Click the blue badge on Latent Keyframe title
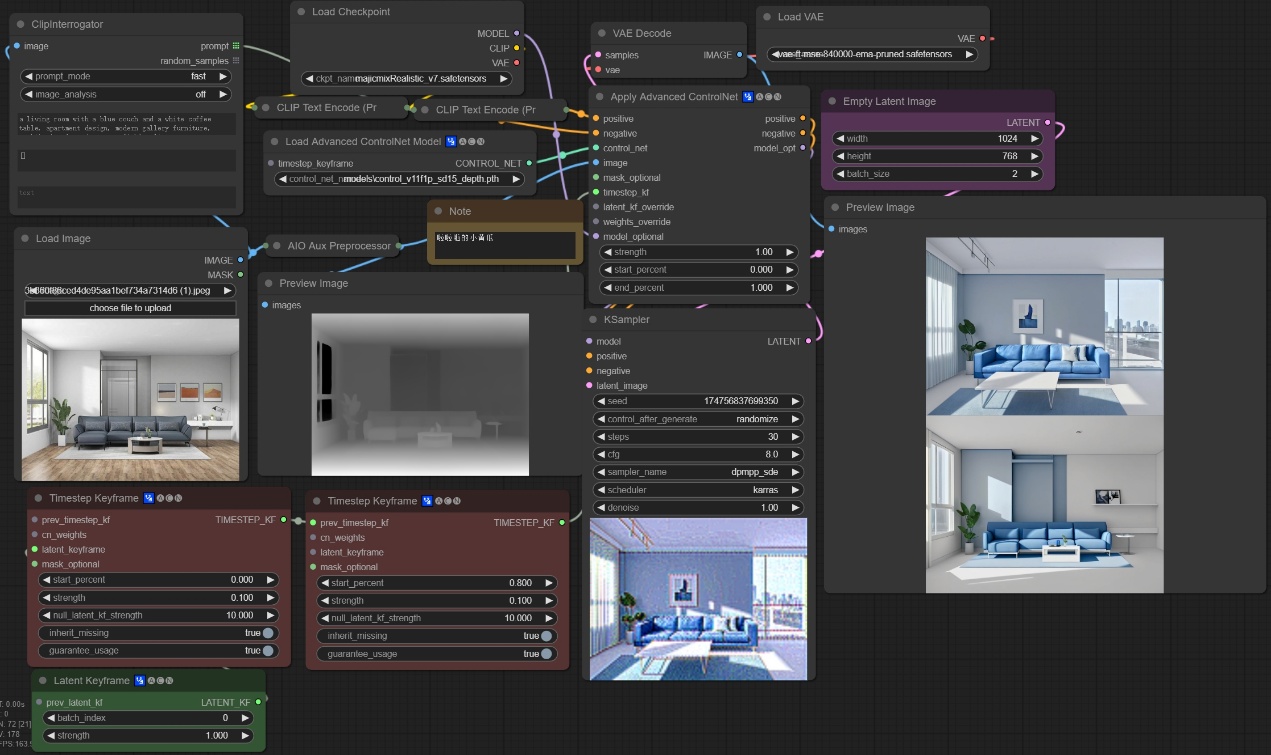The height and width of the screenshot is (755, 1271). click(140, 681)
